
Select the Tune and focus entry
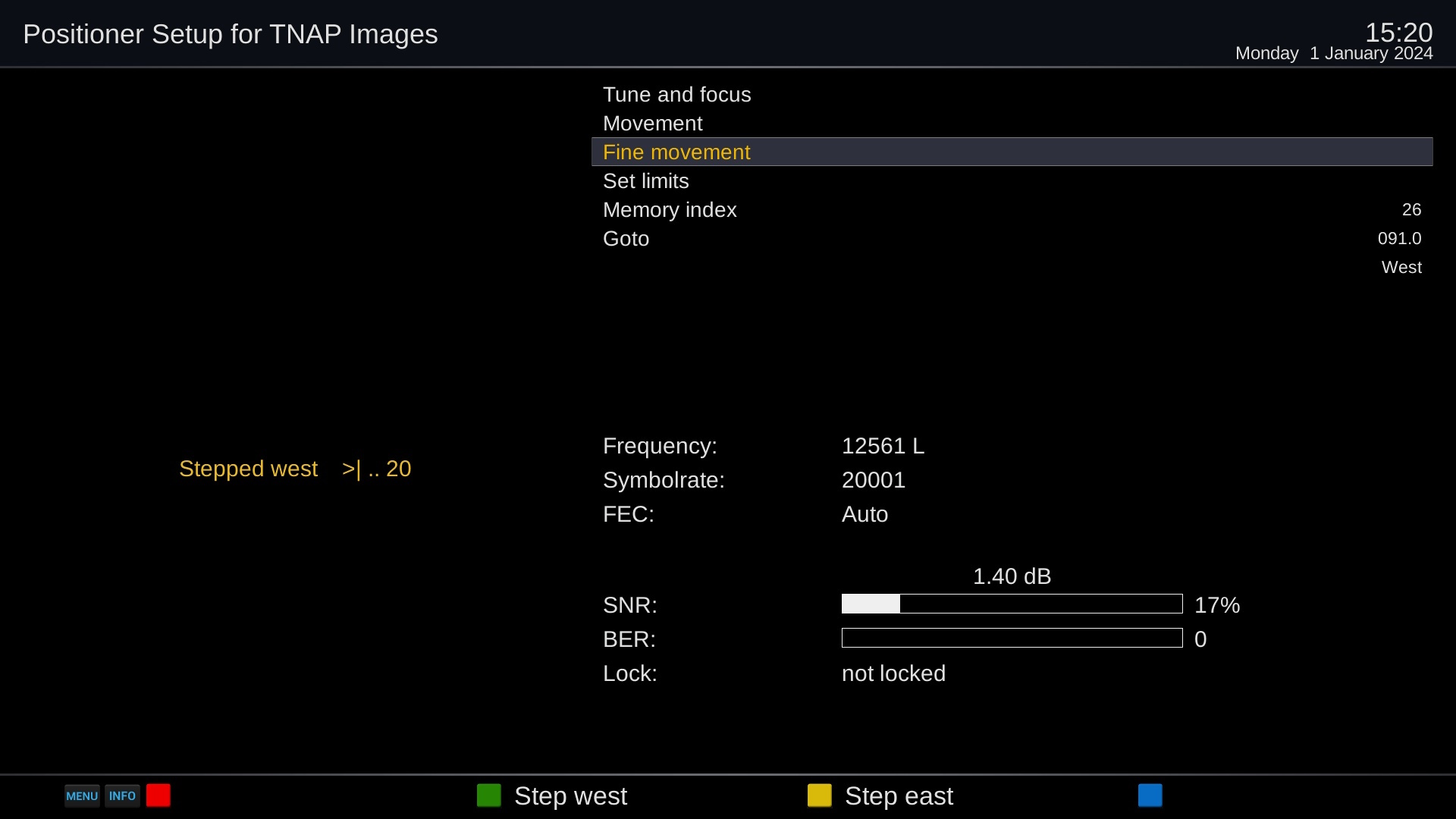(1012, 94)
